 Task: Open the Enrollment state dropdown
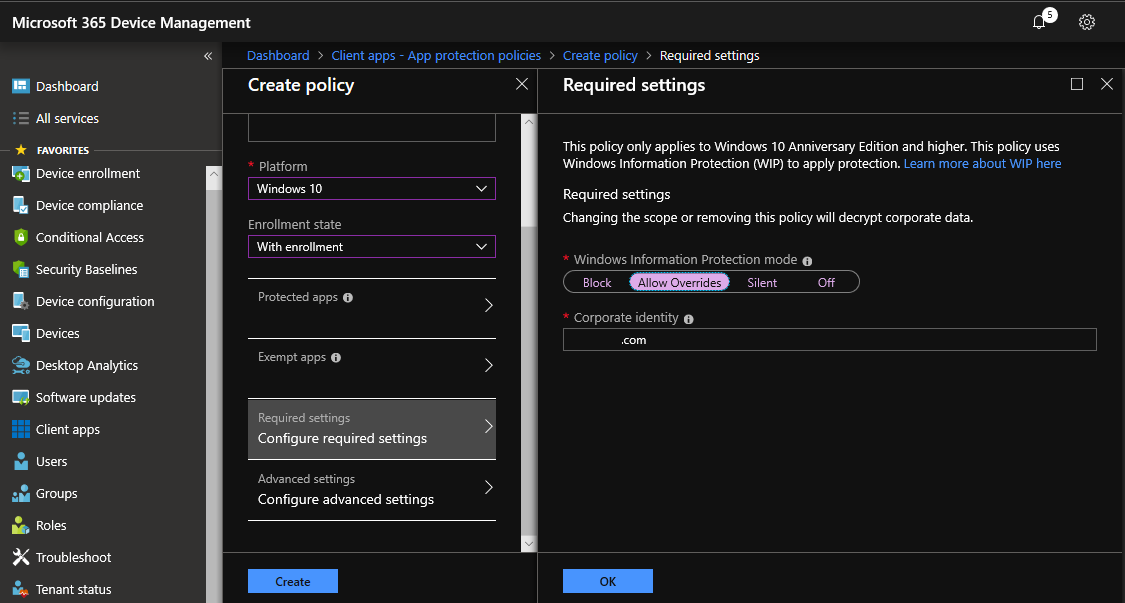pyautogui.click(x=372, y=247)
